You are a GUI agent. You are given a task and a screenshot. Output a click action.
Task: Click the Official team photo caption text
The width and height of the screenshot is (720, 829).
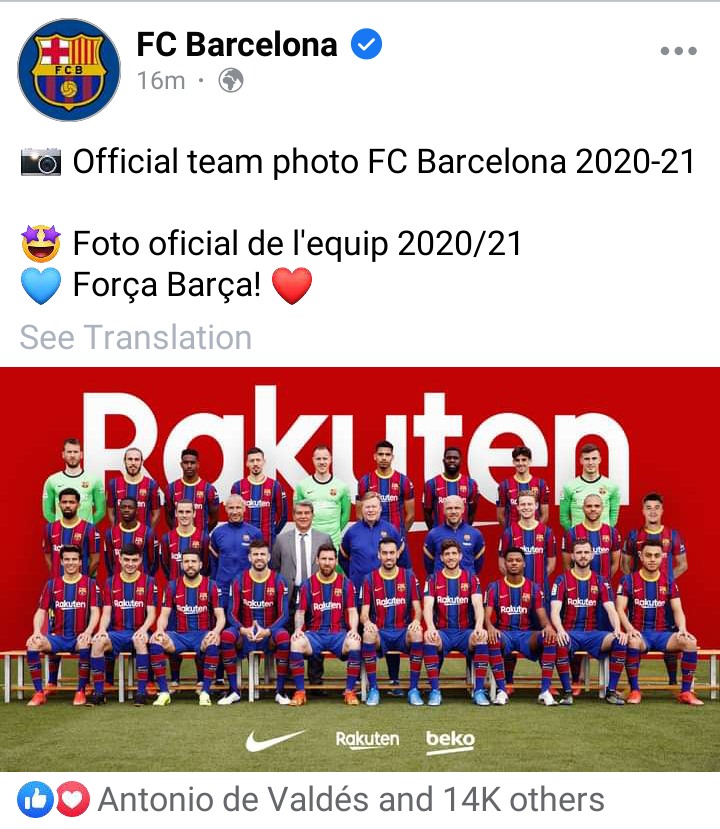(384, 162)
